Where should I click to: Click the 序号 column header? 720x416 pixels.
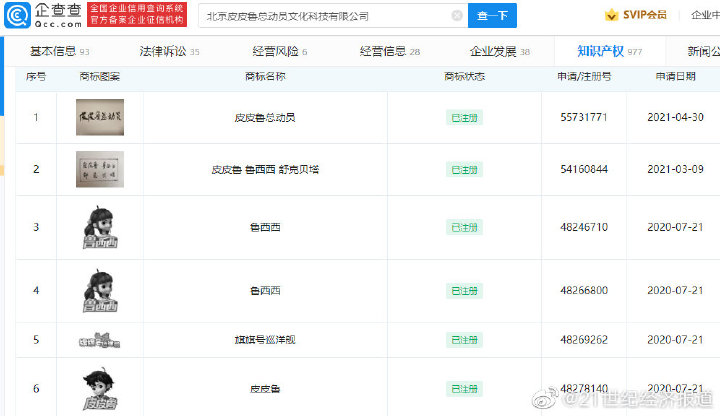tap(36, 77)
